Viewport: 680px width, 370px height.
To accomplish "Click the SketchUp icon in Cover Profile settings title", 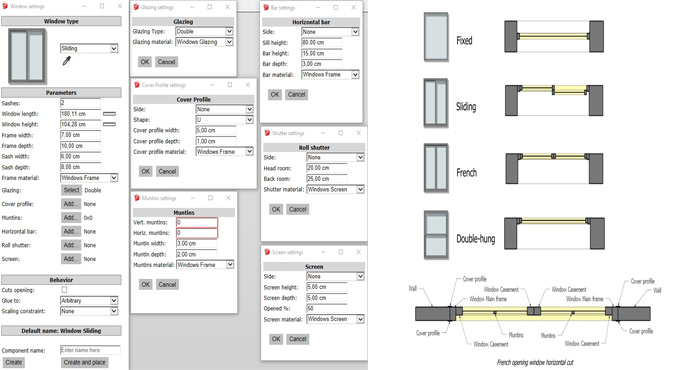I will (137, 85).
